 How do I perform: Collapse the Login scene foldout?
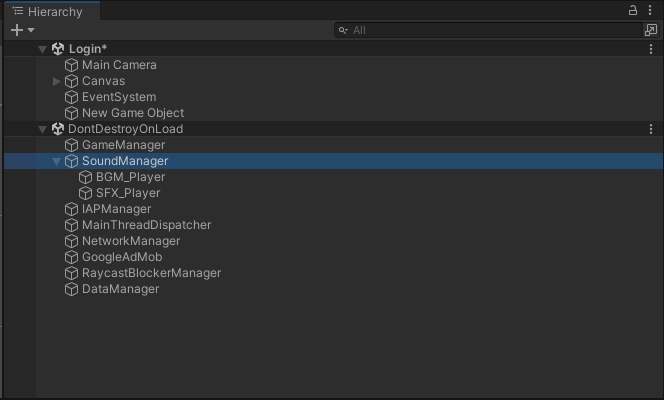pos(42,50)
